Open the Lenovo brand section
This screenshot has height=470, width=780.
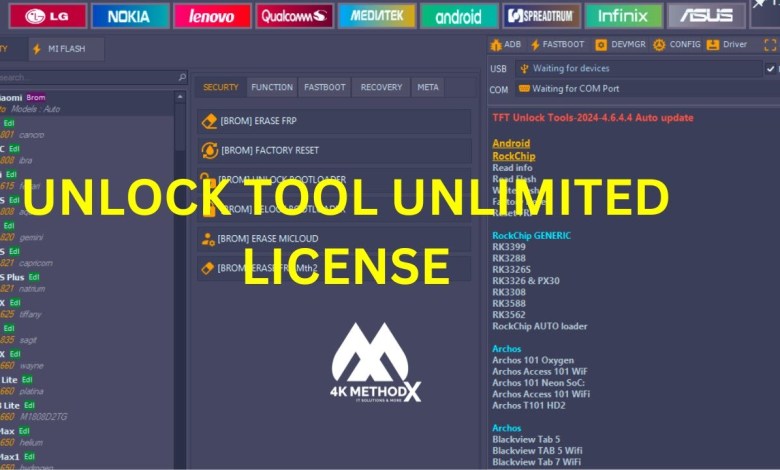212,16
